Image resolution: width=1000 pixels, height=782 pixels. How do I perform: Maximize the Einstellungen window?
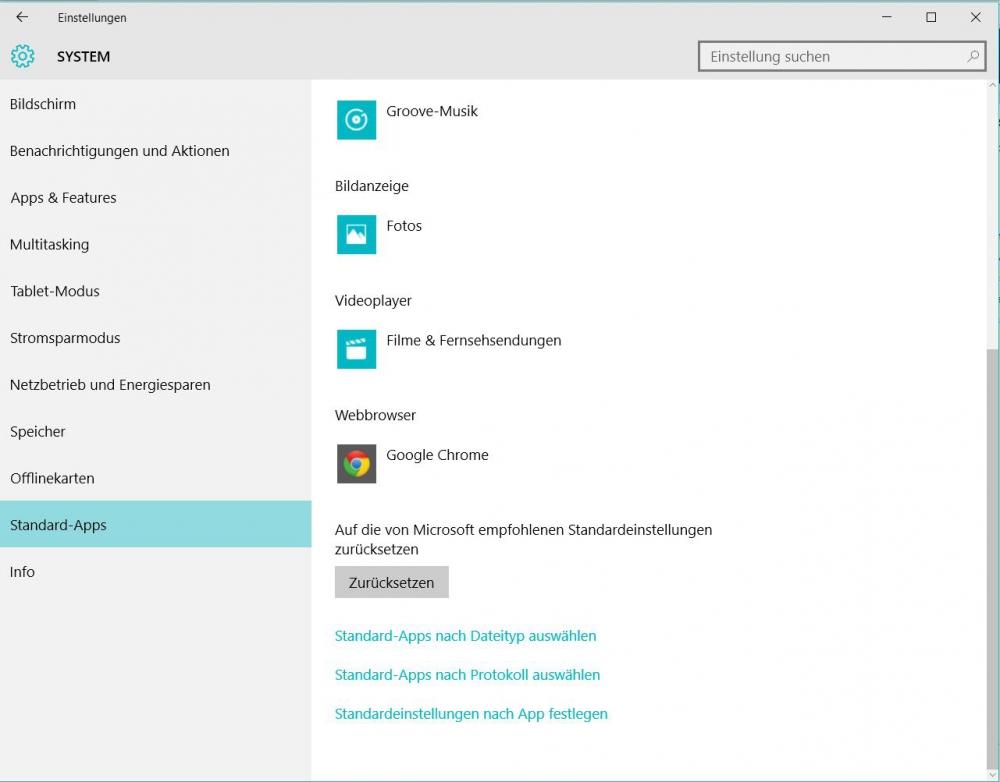click(x=931, y=17)
